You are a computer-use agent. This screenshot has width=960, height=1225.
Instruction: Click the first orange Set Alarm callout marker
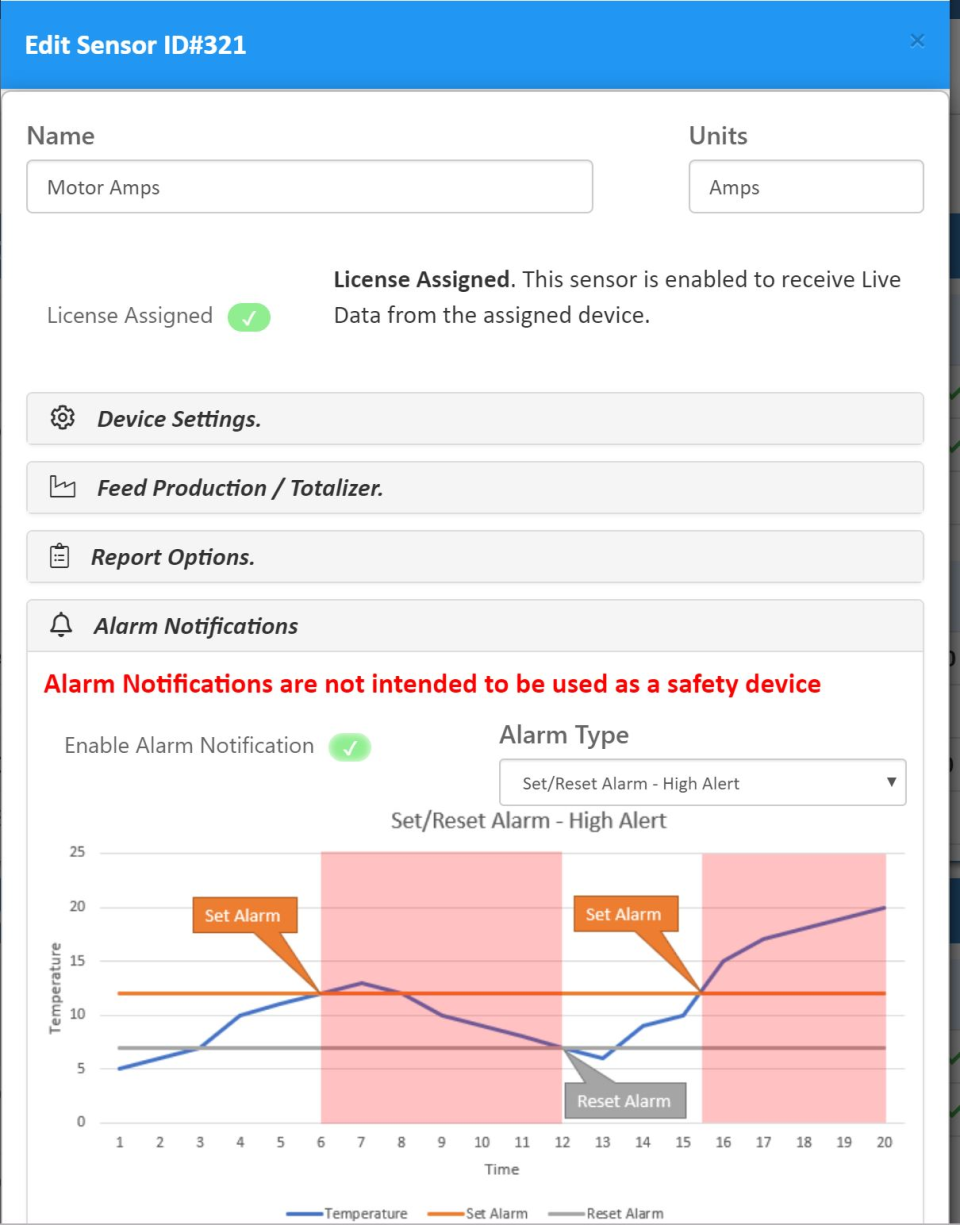point(244,915)
